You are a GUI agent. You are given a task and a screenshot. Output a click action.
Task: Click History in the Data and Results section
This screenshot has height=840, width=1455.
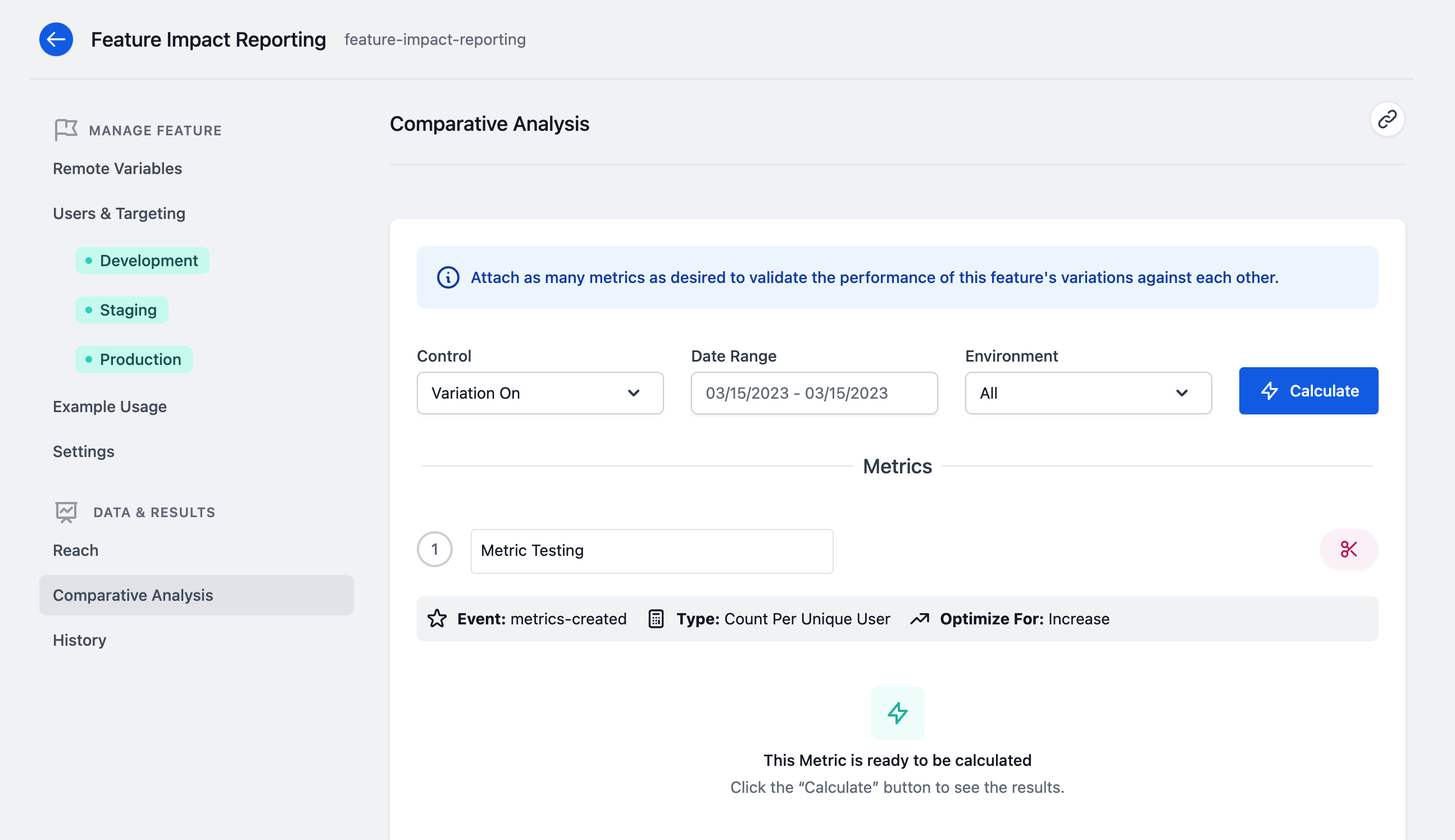point(79,639)
